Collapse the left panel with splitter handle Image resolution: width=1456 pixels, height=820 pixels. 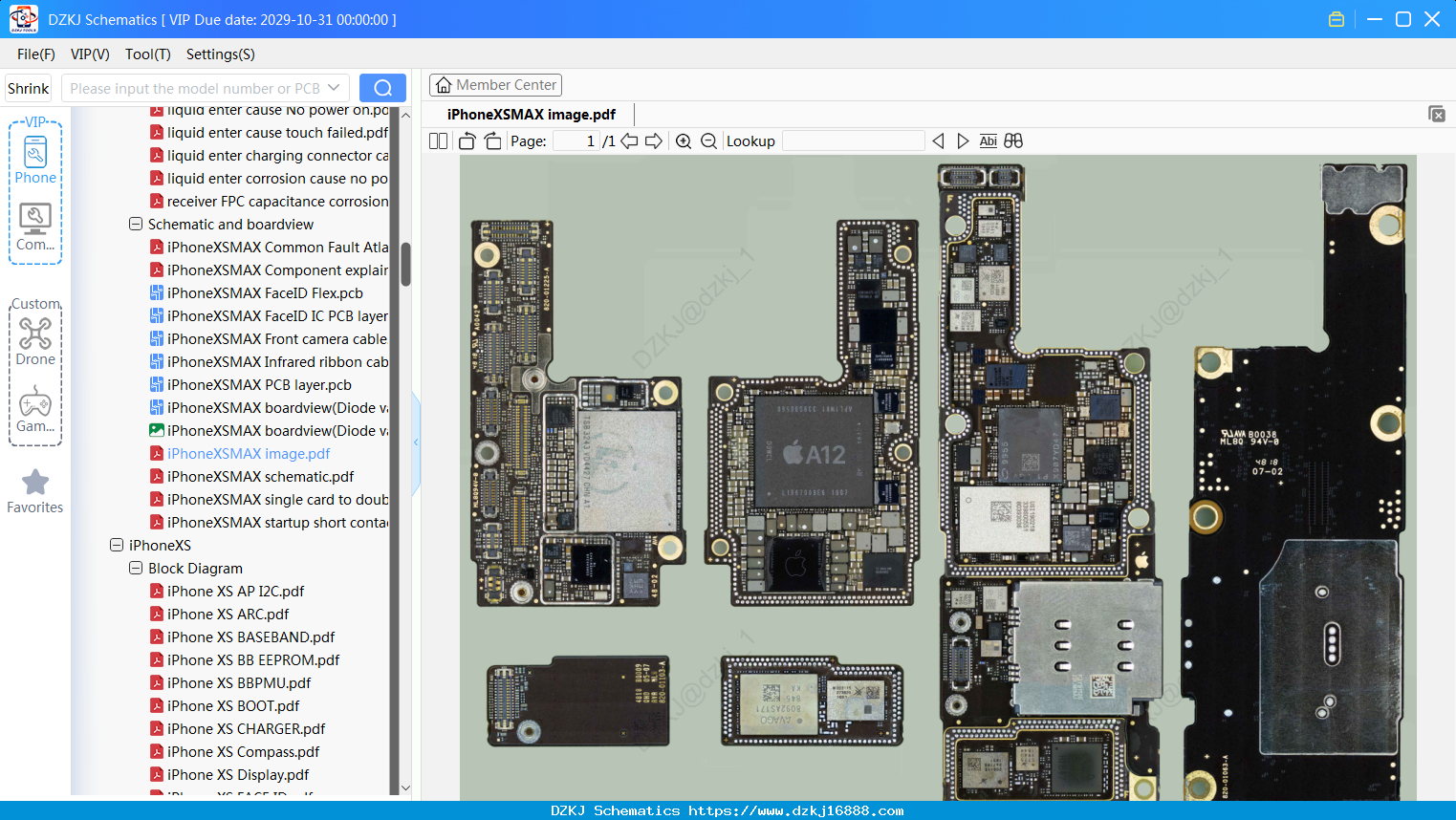416,442
